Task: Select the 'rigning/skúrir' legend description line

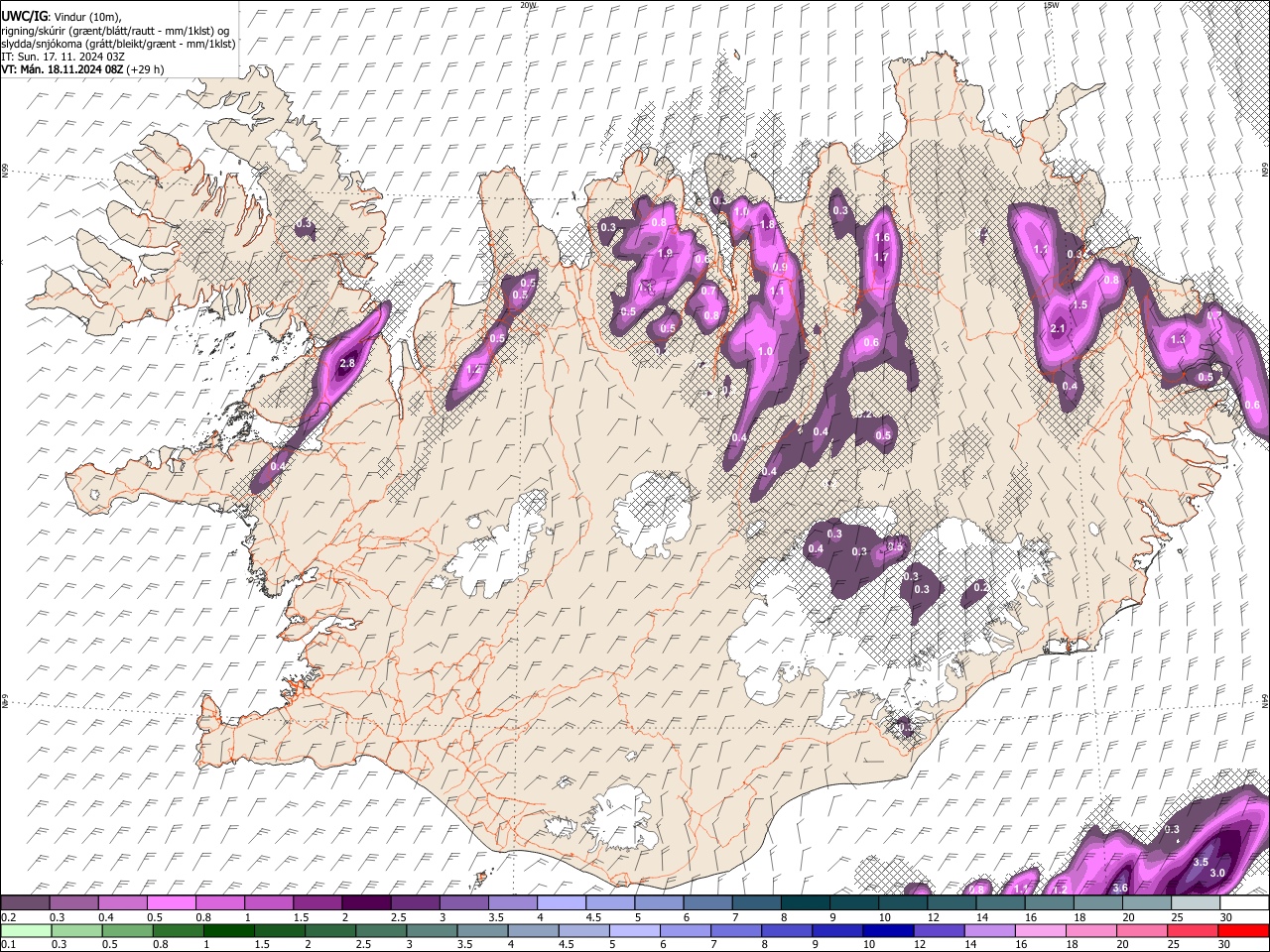Action: coord(115,31)
